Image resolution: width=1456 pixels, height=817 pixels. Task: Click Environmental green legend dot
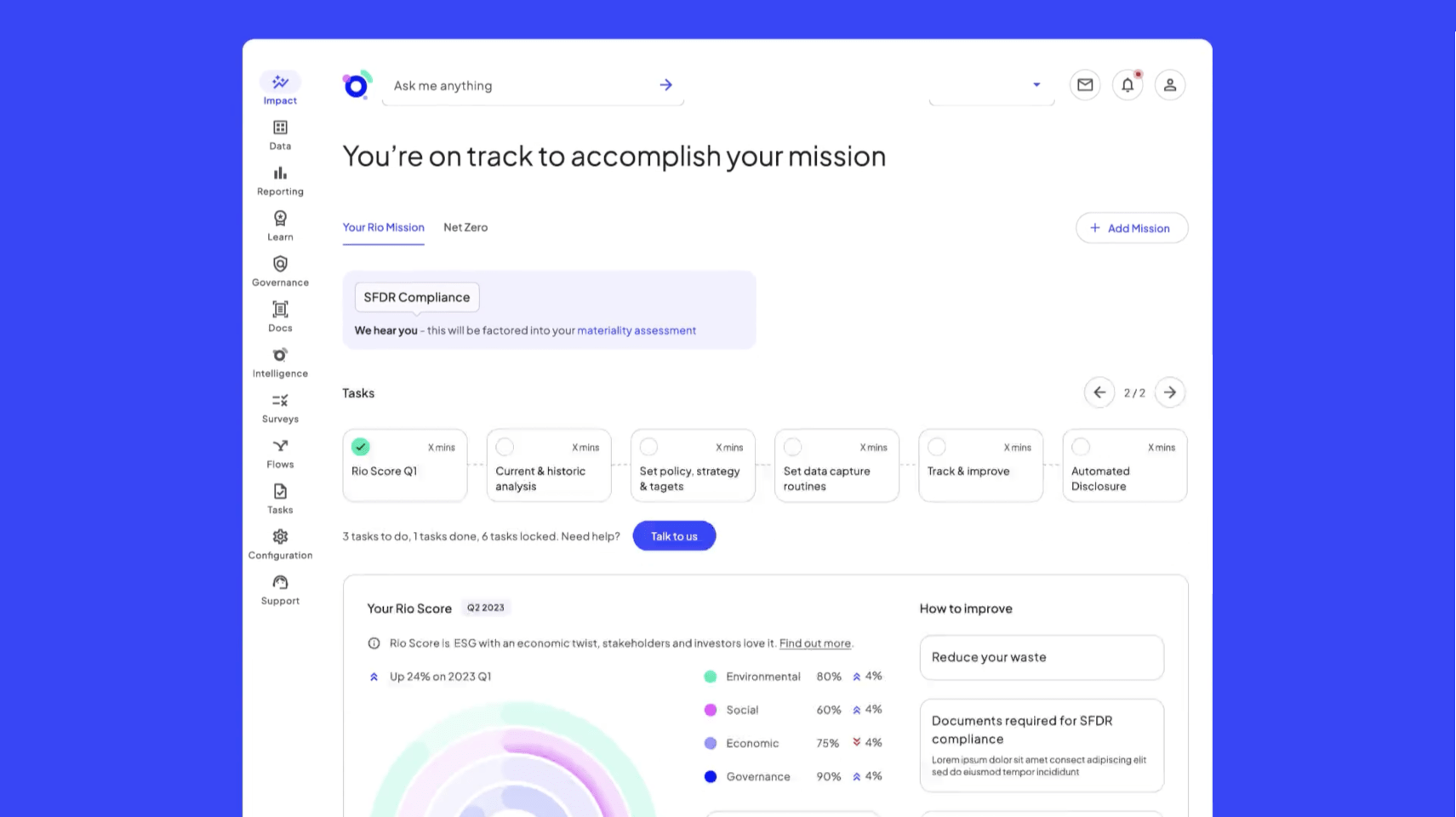[x=710, y=677]
